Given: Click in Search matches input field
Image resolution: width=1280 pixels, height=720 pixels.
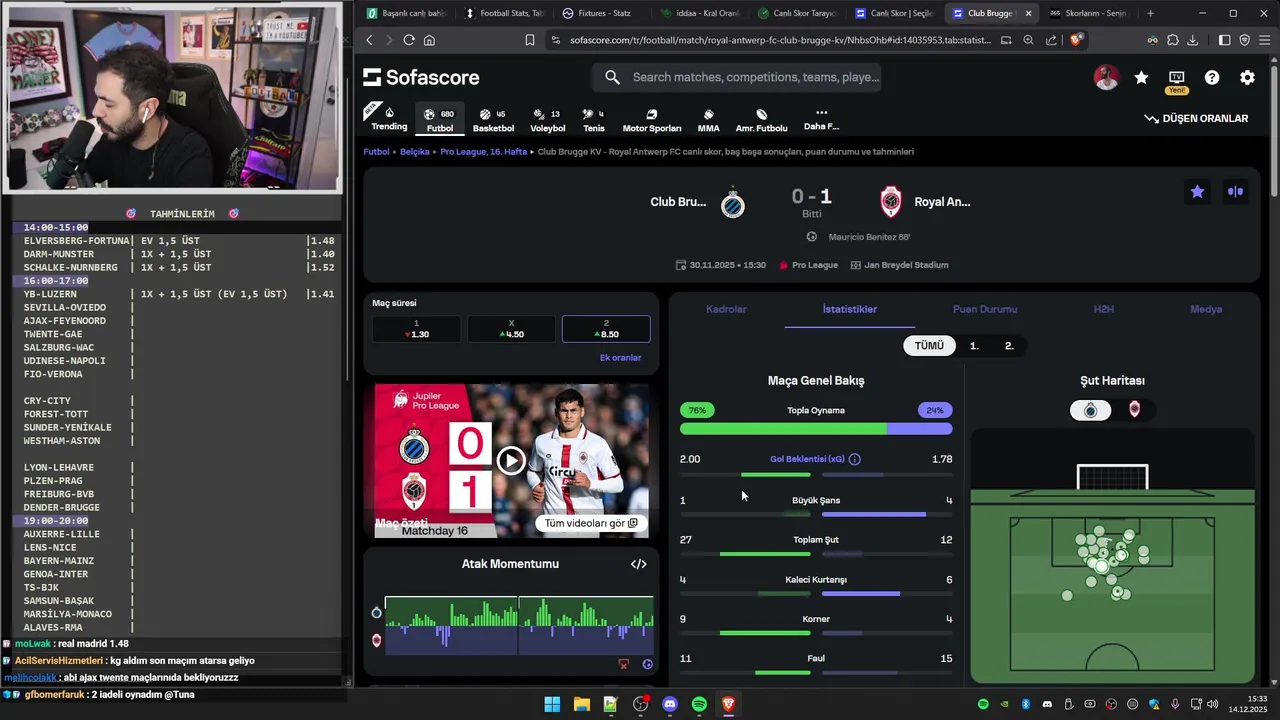Looking at the screenshot, I should [x=755, y=77].
